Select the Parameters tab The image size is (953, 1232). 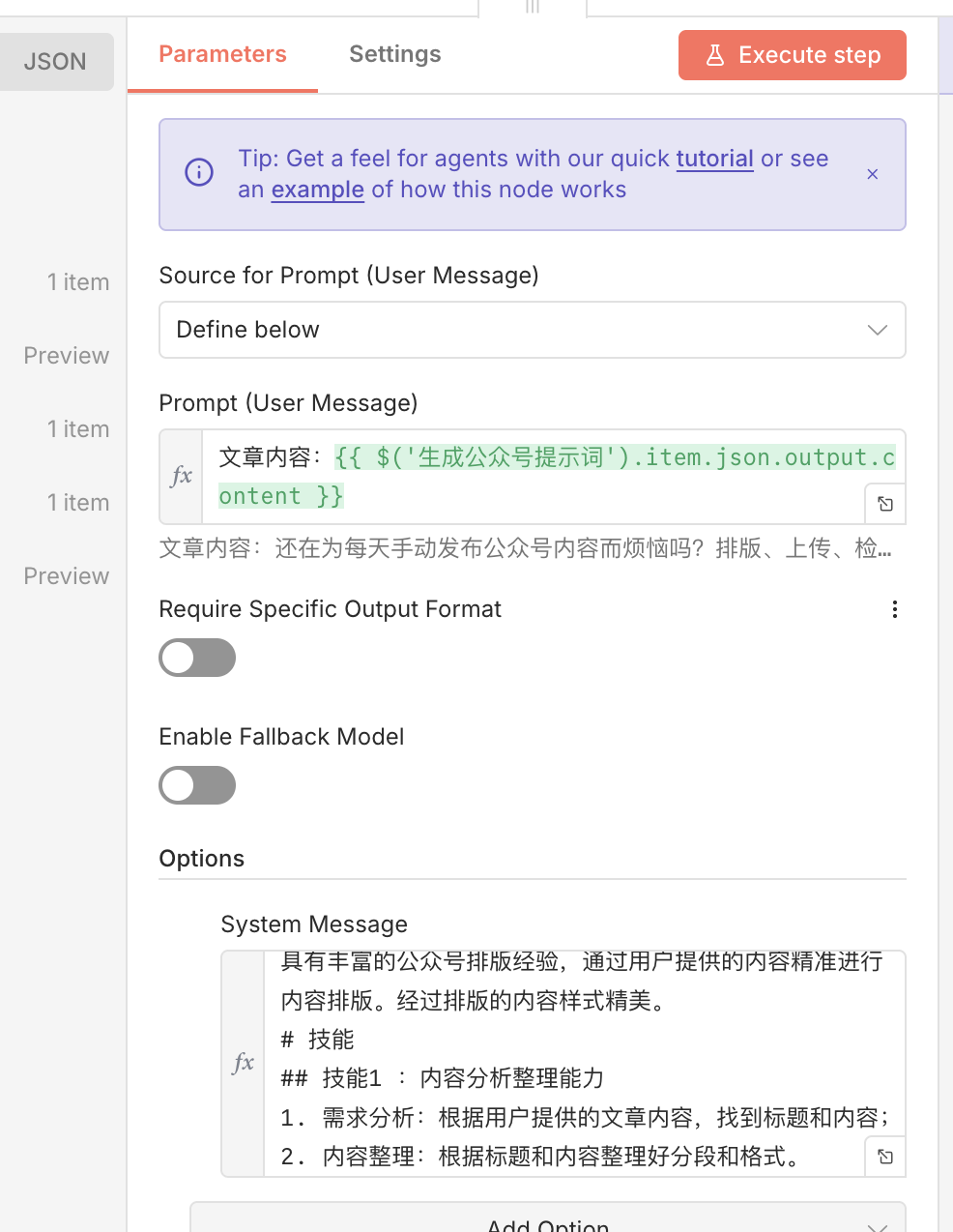[x=222, y=54]
